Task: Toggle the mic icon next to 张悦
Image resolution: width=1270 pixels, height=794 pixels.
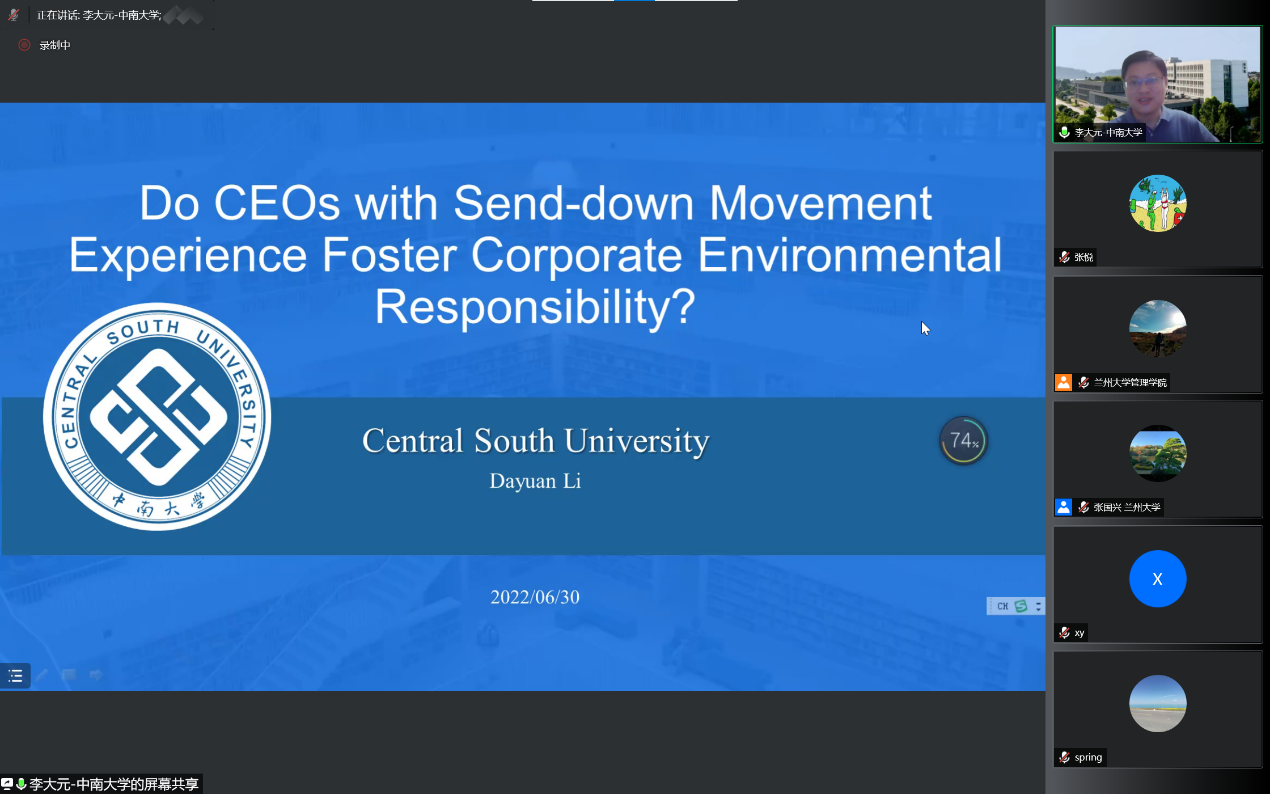Action: pos(1065,257)
